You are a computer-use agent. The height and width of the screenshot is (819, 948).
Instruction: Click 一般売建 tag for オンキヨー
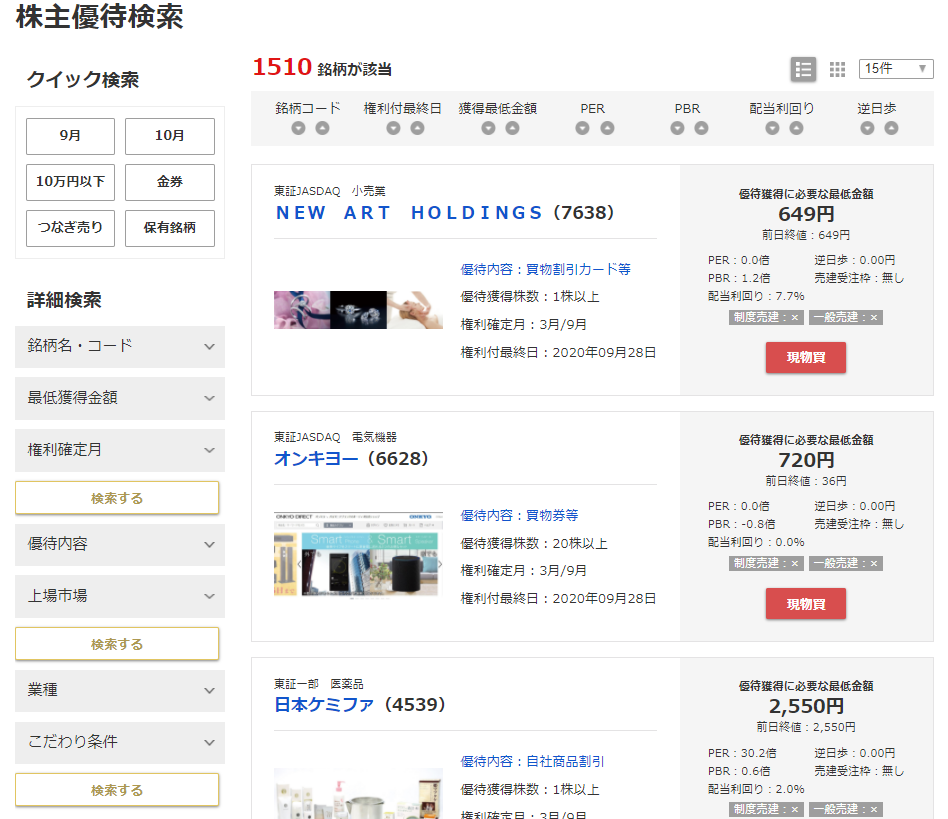click(846, 563)
